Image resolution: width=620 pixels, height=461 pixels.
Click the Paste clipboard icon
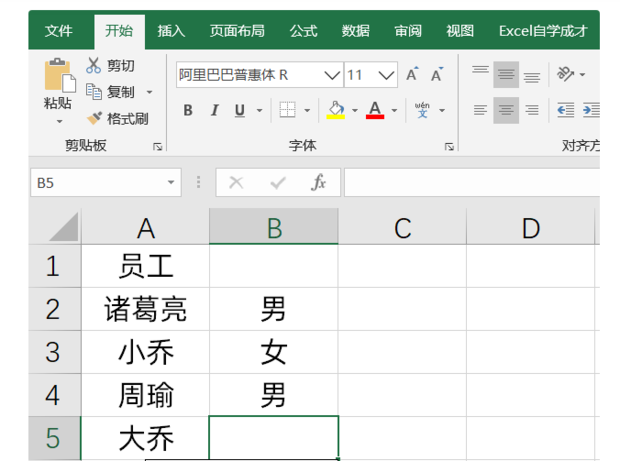(x=60, y=75)
